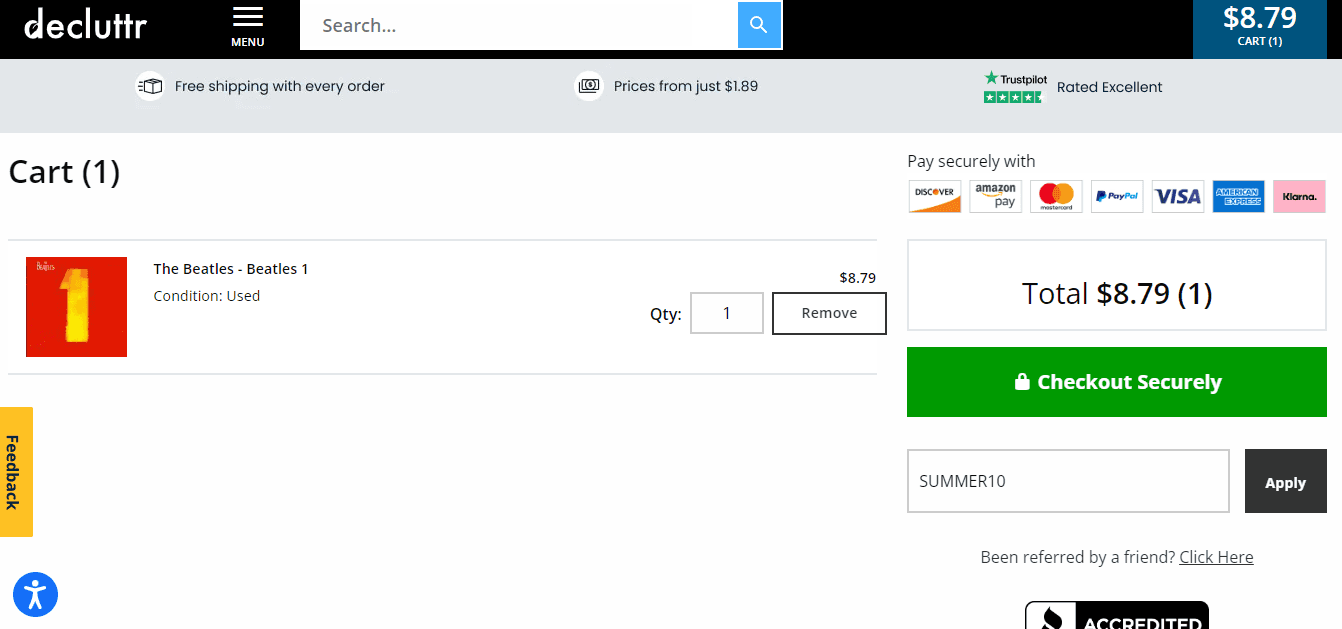
Task: Click the PayPal payment icon
Action: (x=1117, y=196)
